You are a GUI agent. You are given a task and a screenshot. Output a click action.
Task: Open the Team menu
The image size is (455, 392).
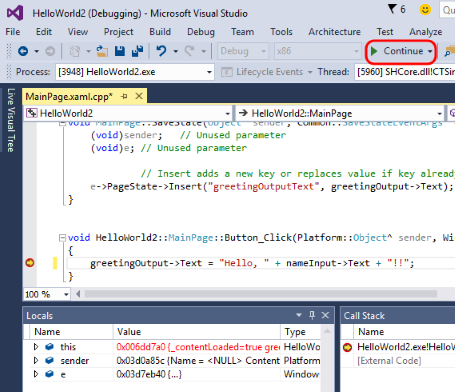pyautogui.click(x=242, y=32)
